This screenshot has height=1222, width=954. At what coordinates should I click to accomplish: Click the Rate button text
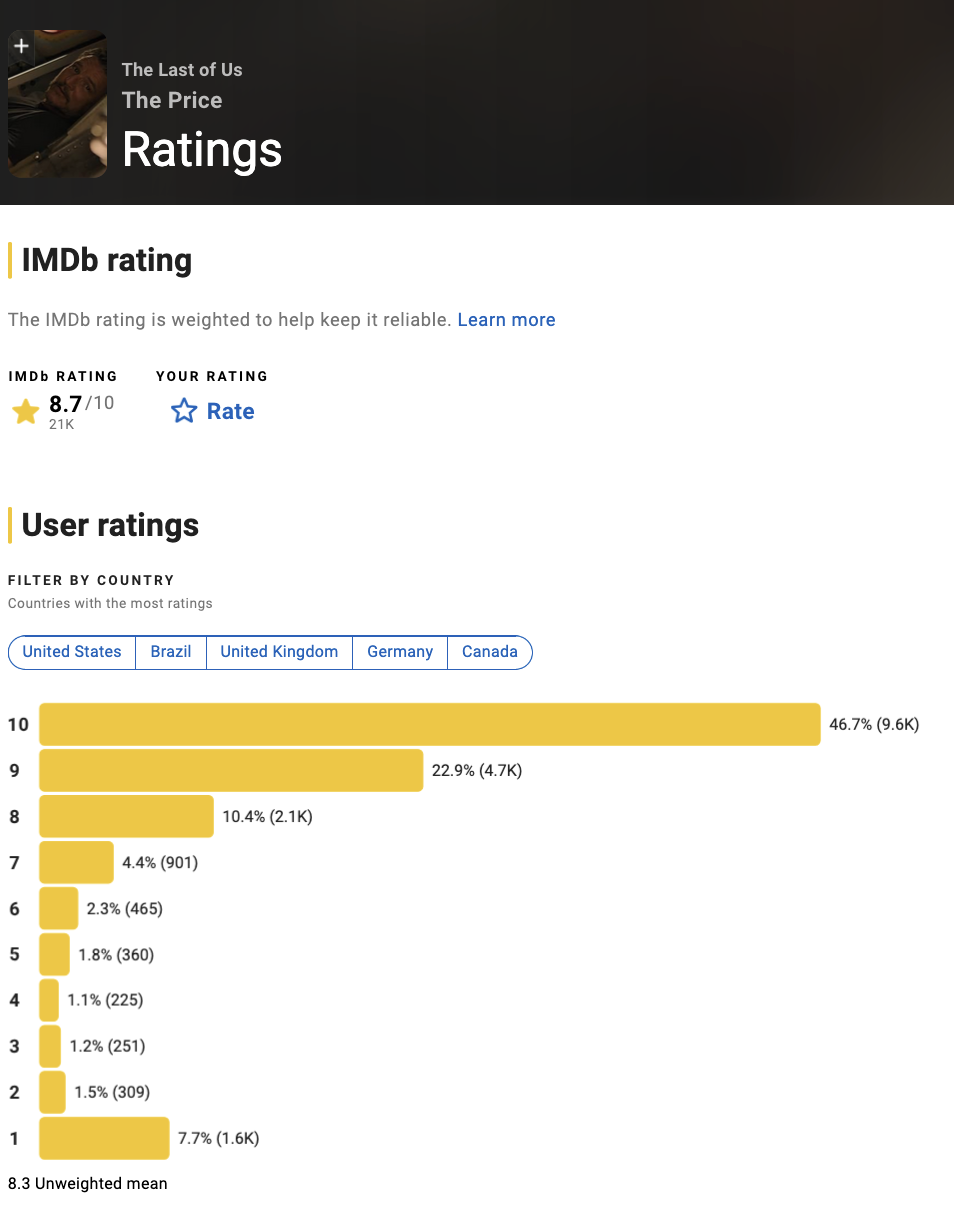pyautogui.click(x=230, y=411)
